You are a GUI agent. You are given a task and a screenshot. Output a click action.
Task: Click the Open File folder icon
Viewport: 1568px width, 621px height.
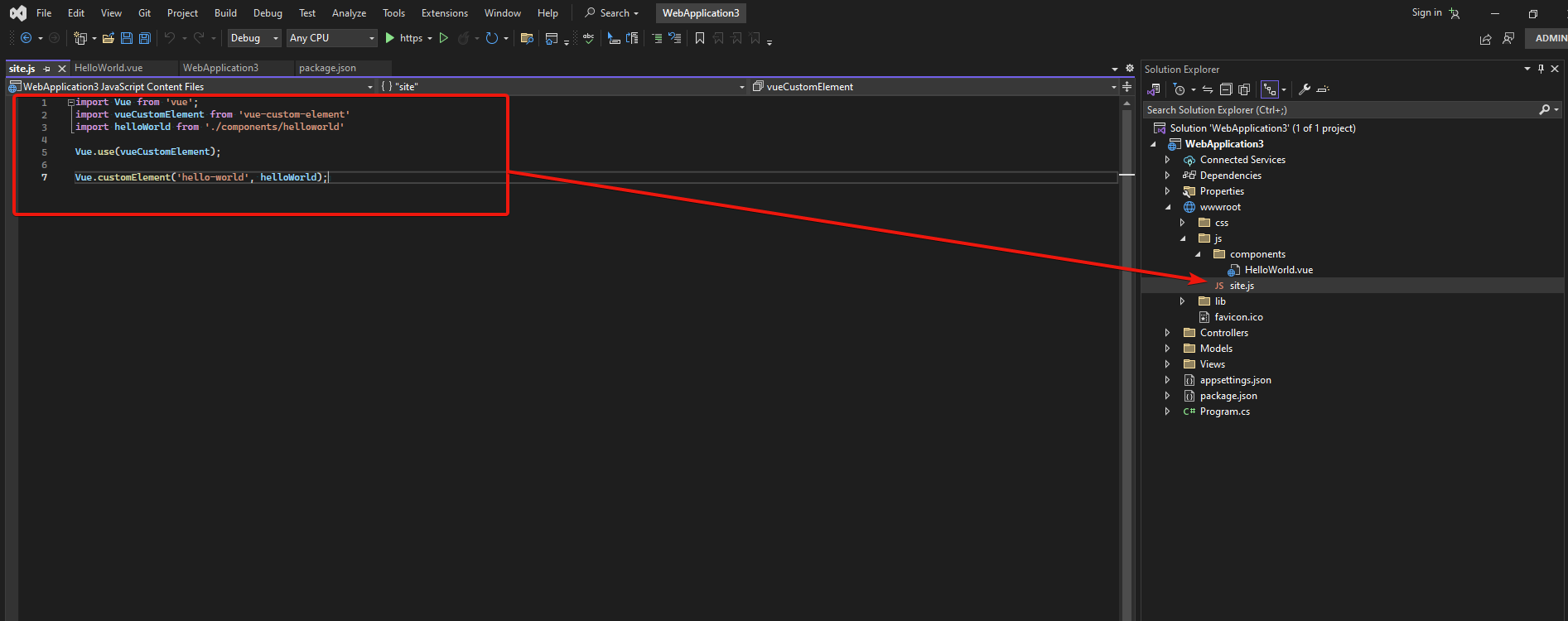[x=108, y=38]
